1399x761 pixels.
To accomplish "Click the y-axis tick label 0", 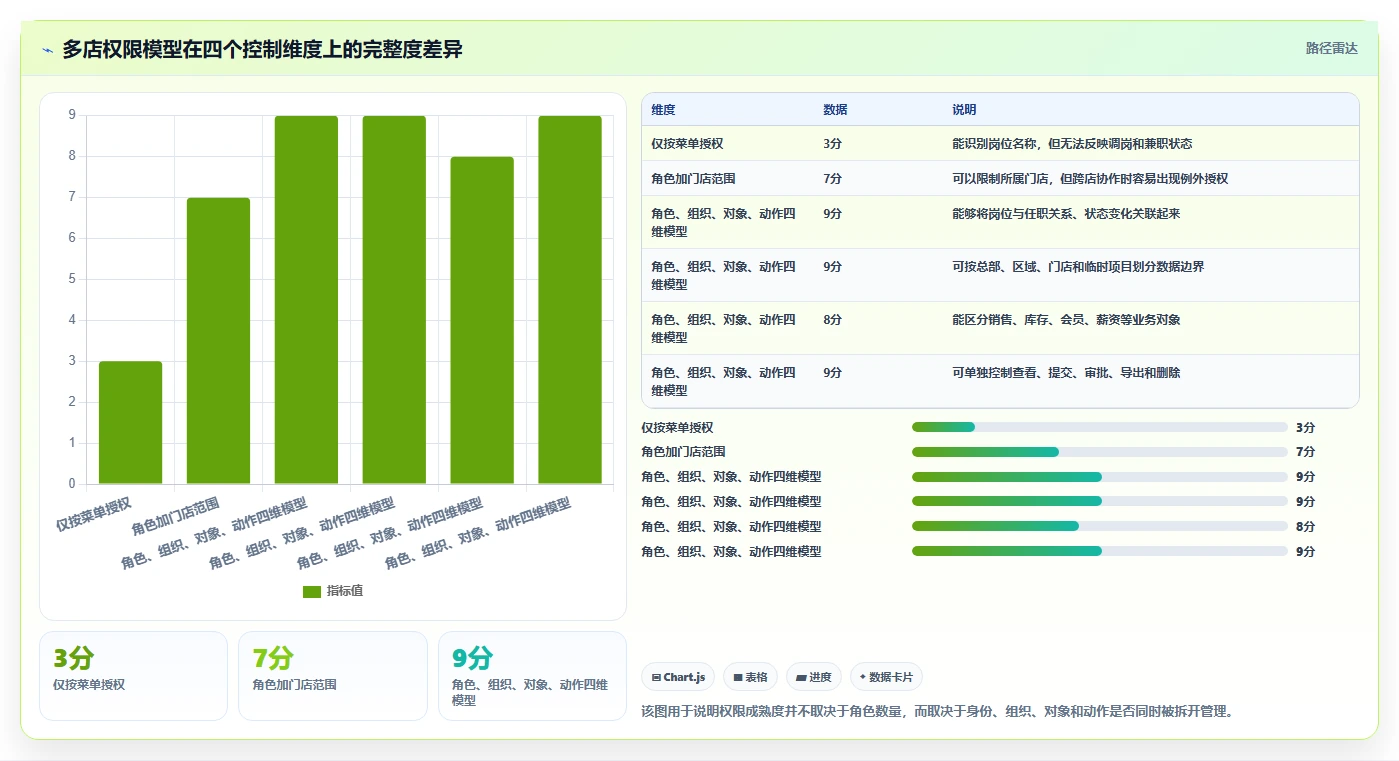I will pyautogui.click(x=72, y=484).
